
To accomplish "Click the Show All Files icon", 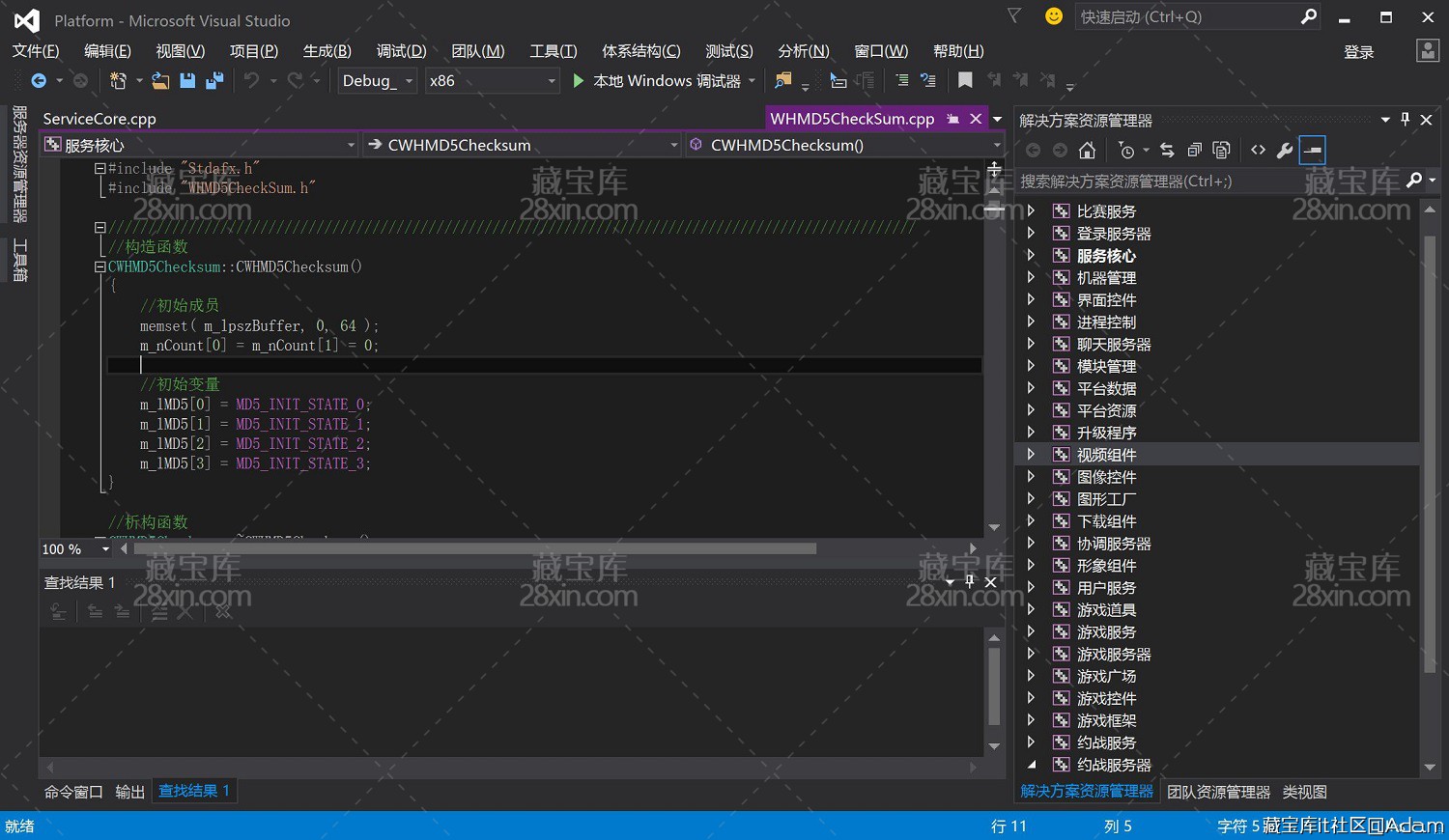I will click(1221, 150).
